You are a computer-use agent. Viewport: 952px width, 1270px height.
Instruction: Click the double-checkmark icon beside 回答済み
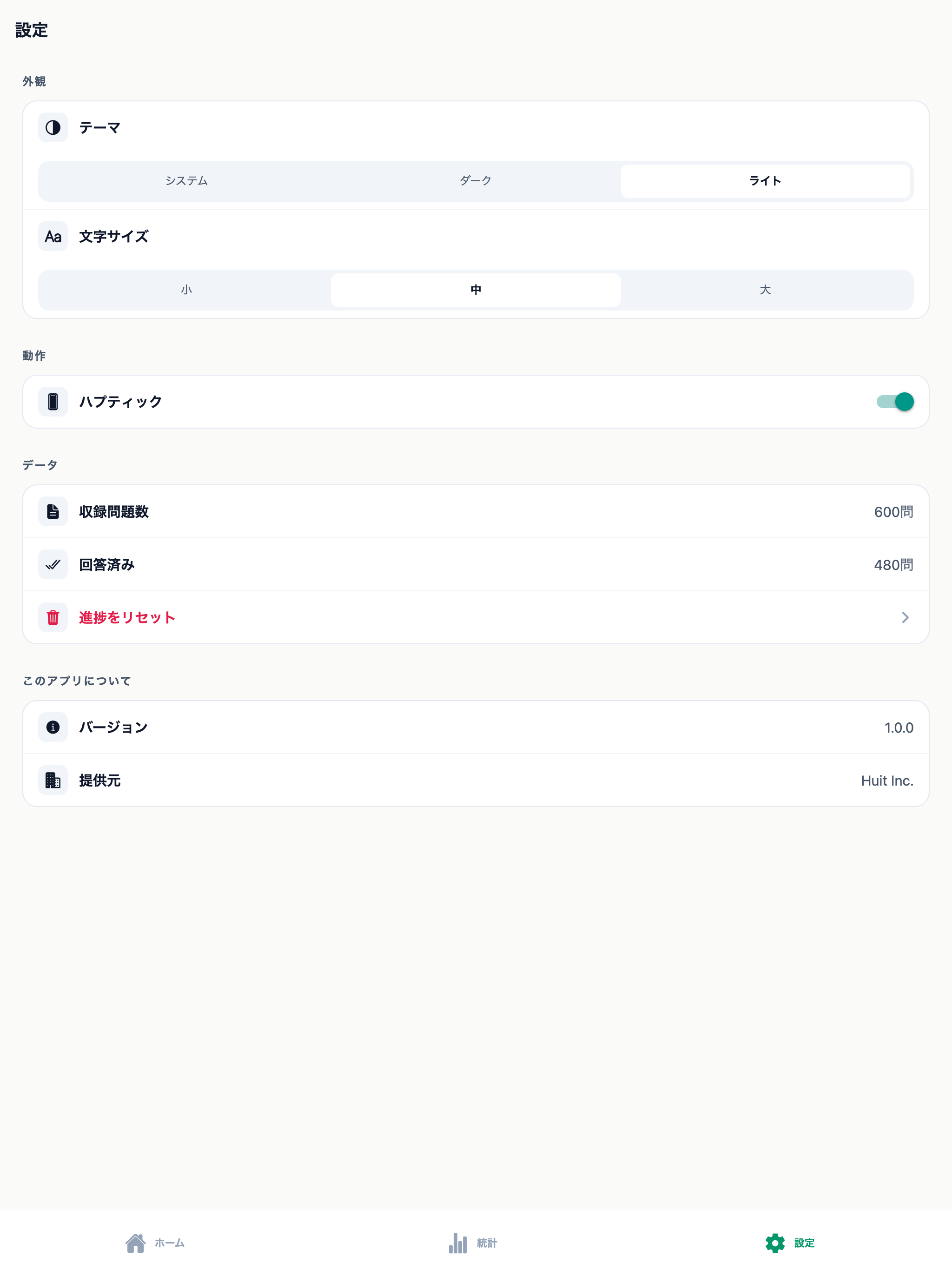pyautogui.click(x=53, y=564)
